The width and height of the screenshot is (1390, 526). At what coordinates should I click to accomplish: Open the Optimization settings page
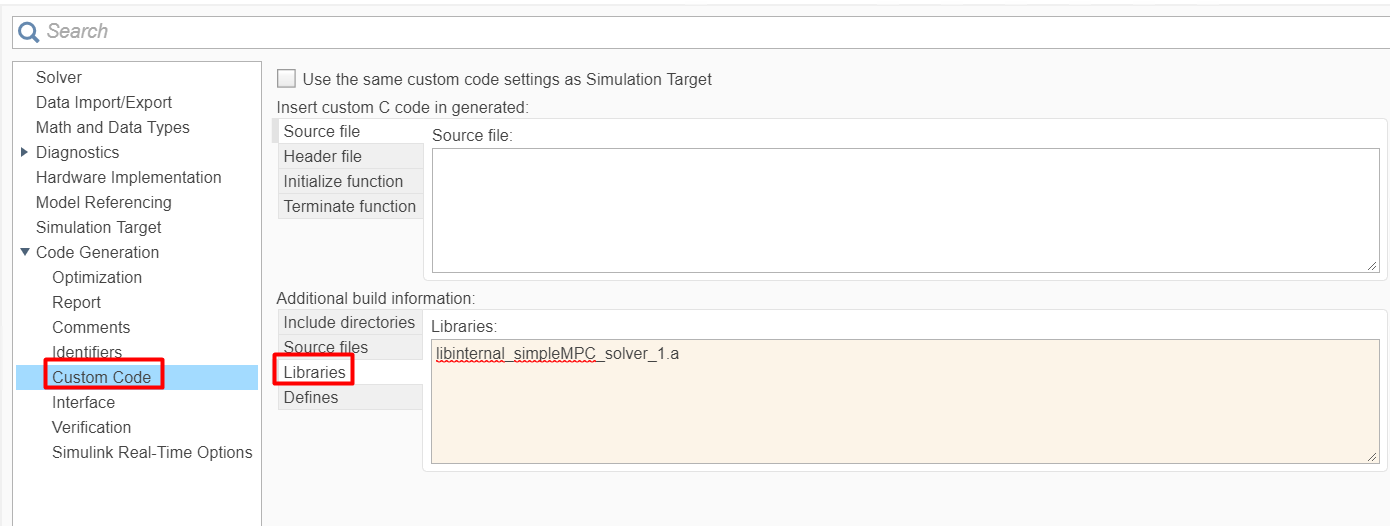click(x=97, y=277)
